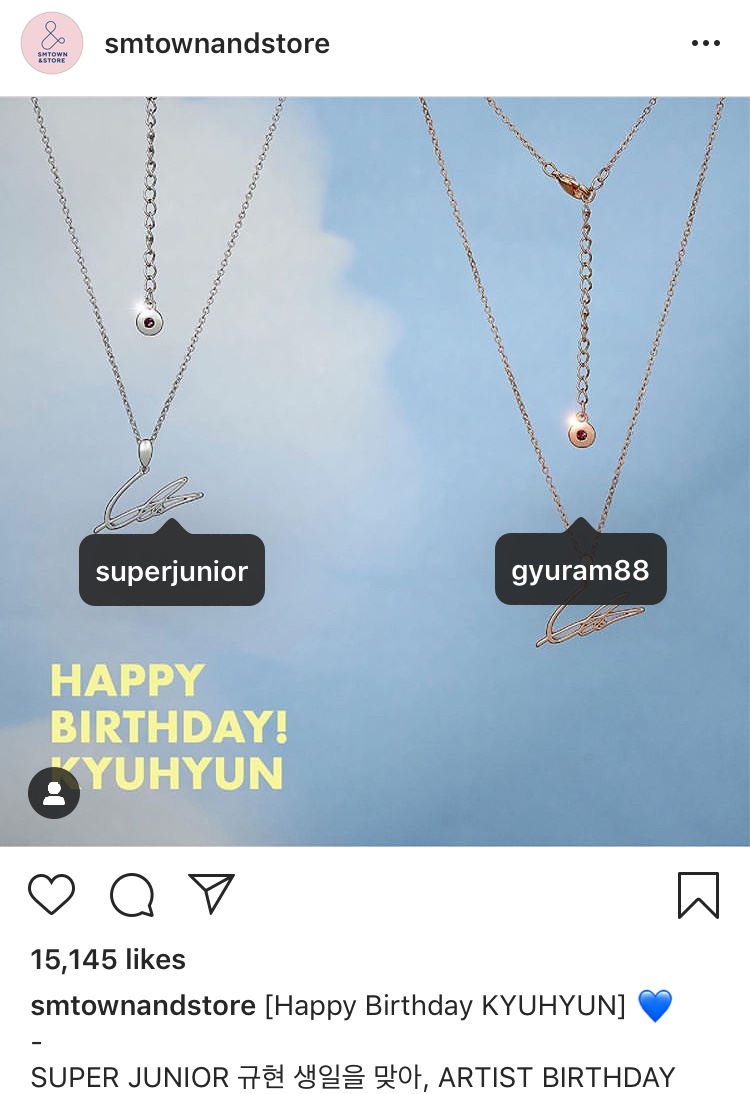Screen dimensions: 750x1094
Task: Open the three-dot more options menu
Action: point(705,43)
